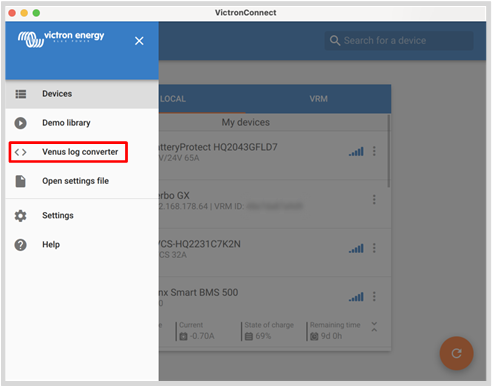Open options menu for BatteryProtect HQ2043GFLD7
492x387 pixels.
coord(374,151)
